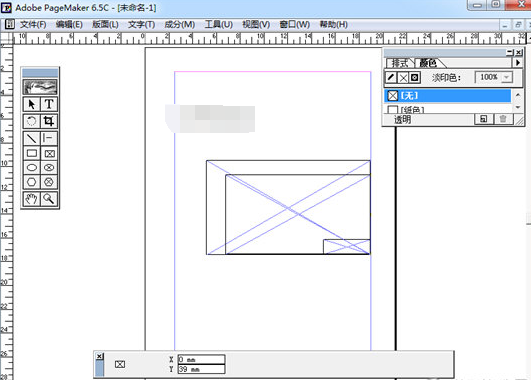Click the Y position input field
Screen dimensions: 531x380
(x=201, y=369)
